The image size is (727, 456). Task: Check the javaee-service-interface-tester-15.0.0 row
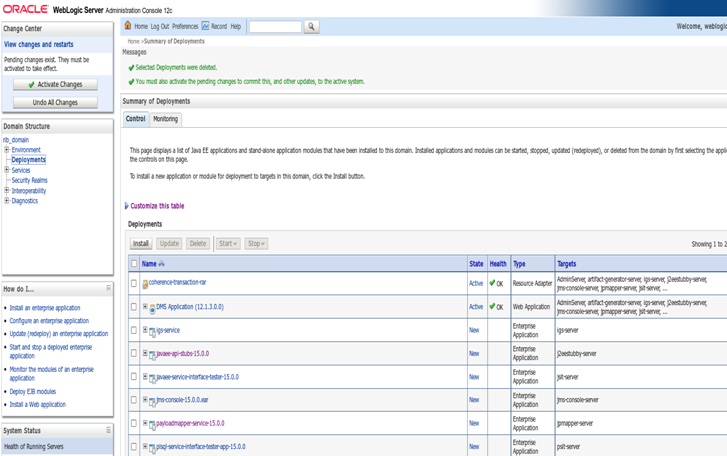click(x=134, y=377)
